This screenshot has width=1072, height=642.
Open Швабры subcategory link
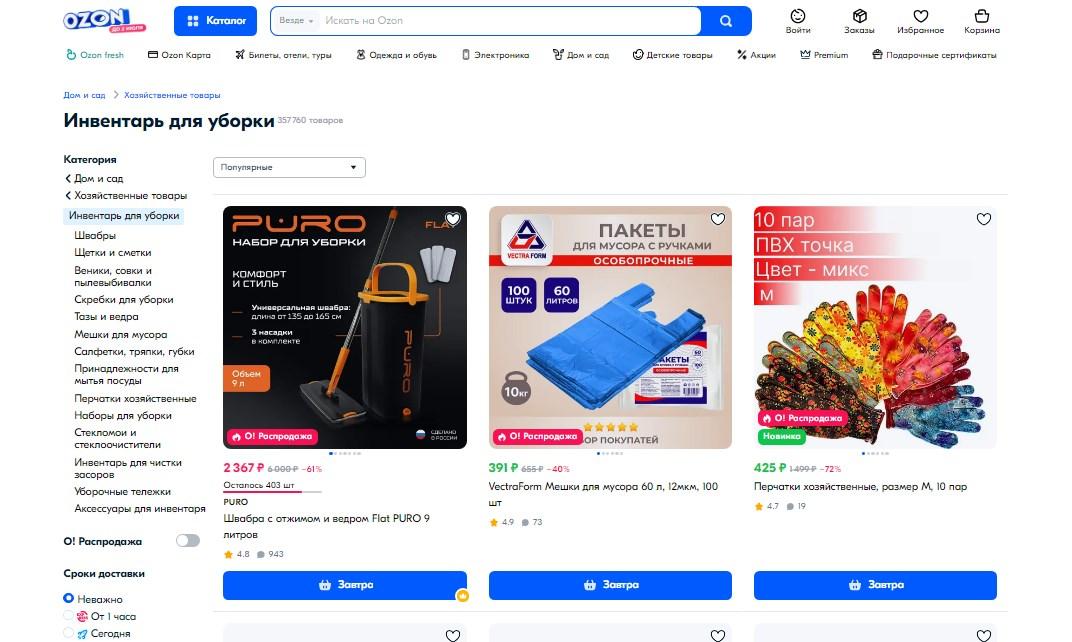pyautogui.click(x=95, y=235)
